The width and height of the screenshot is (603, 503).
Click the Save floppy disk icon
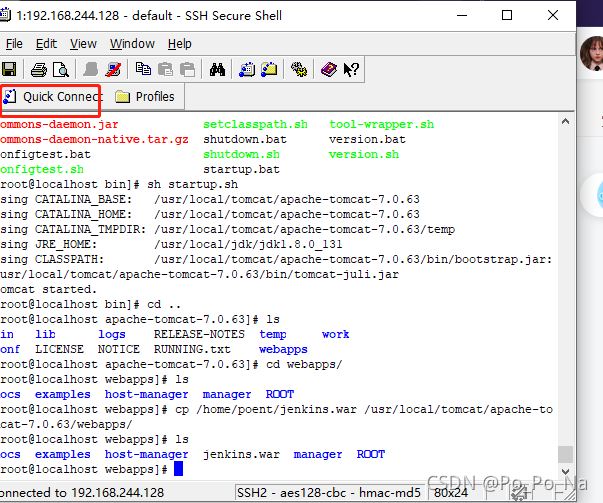click(9, 70)
